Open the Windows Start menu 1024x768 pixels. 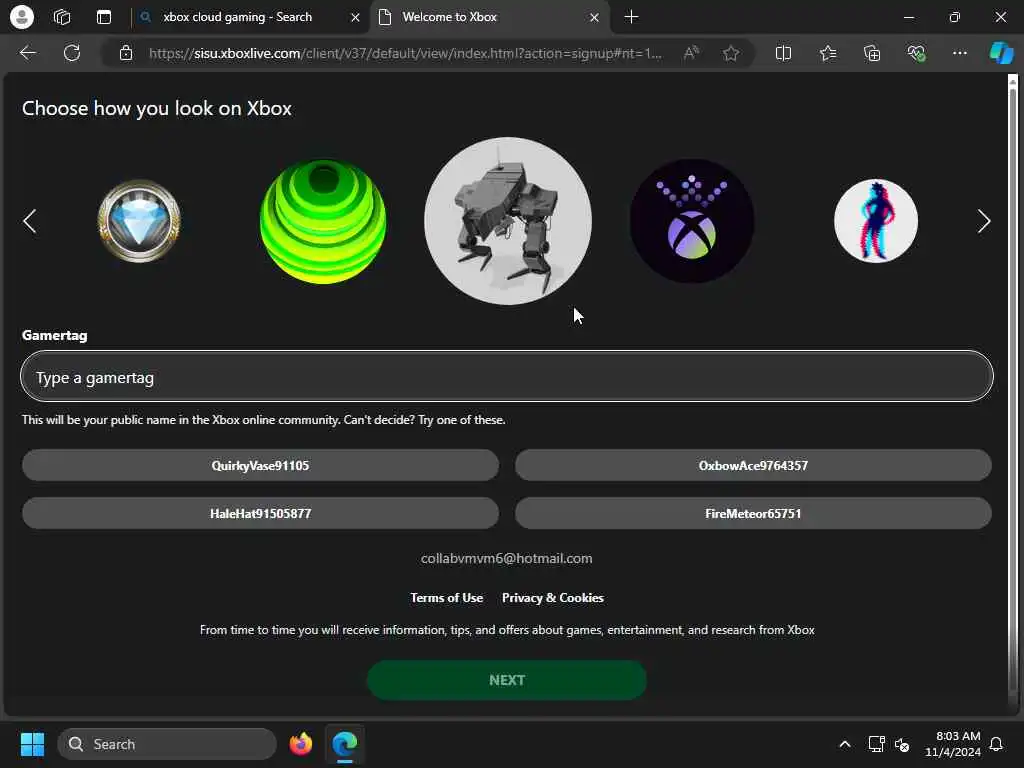point(32,744)
